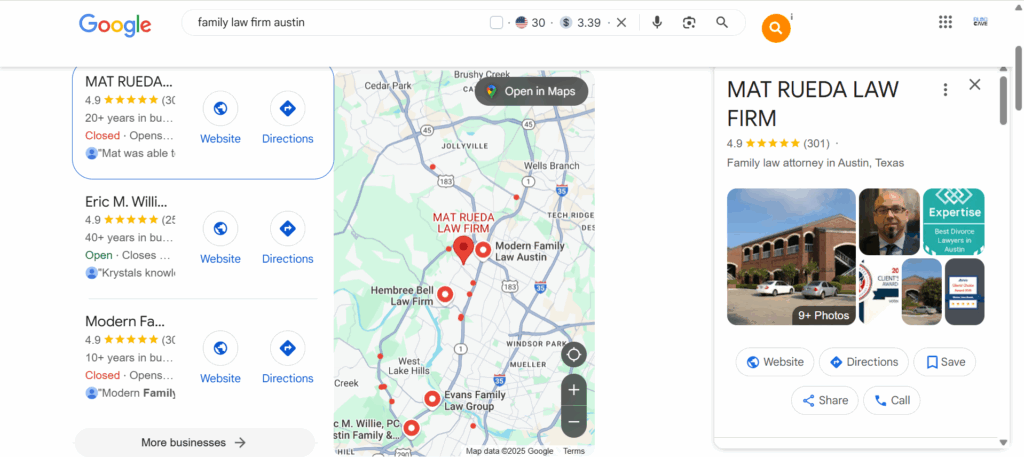Click More businesses button
Image resolution: width=1024 pixels, height=457 pixels.
[x=195, y=443]
